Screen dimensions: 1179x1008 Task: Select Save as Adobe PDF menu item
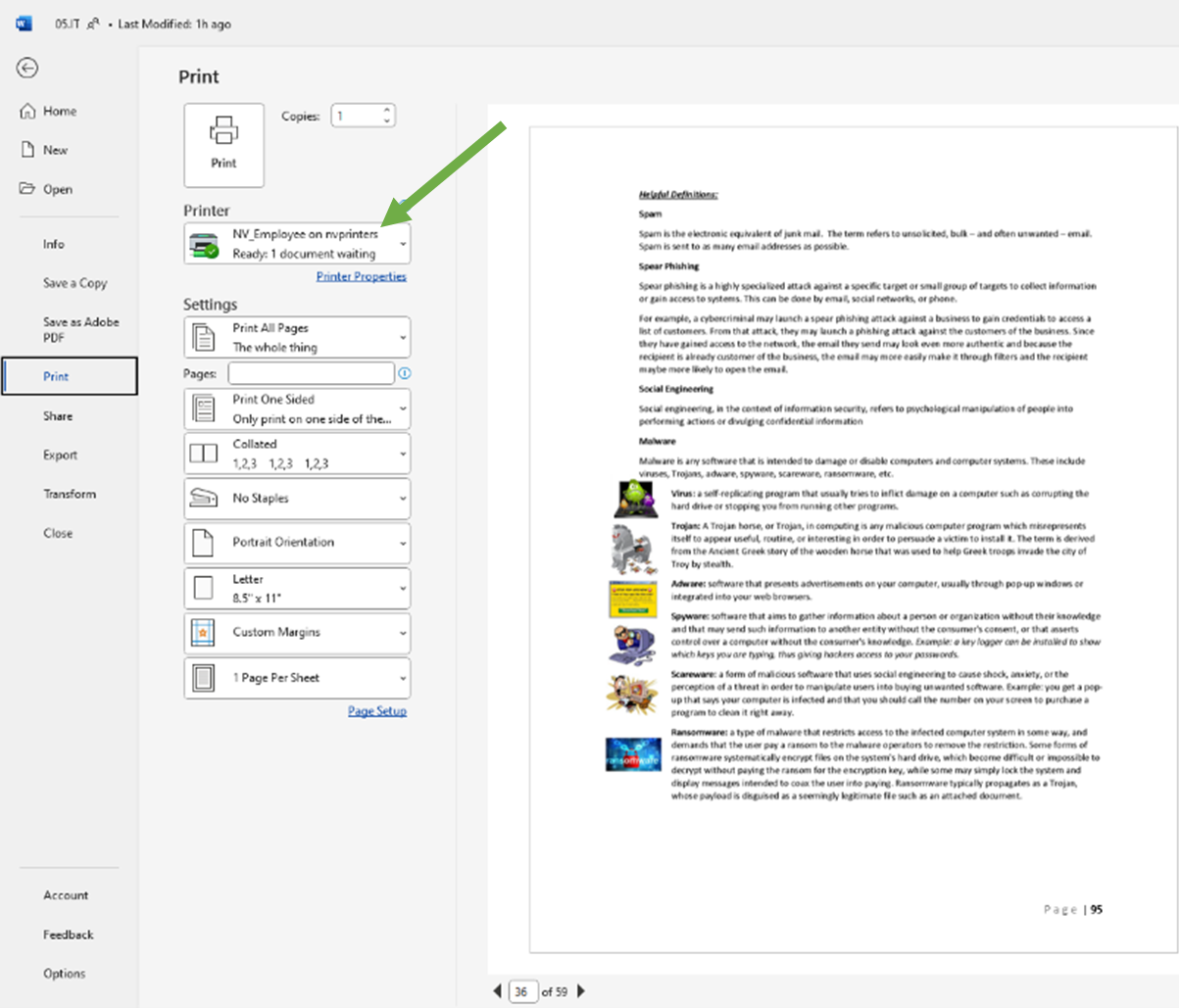coord(80,329)
